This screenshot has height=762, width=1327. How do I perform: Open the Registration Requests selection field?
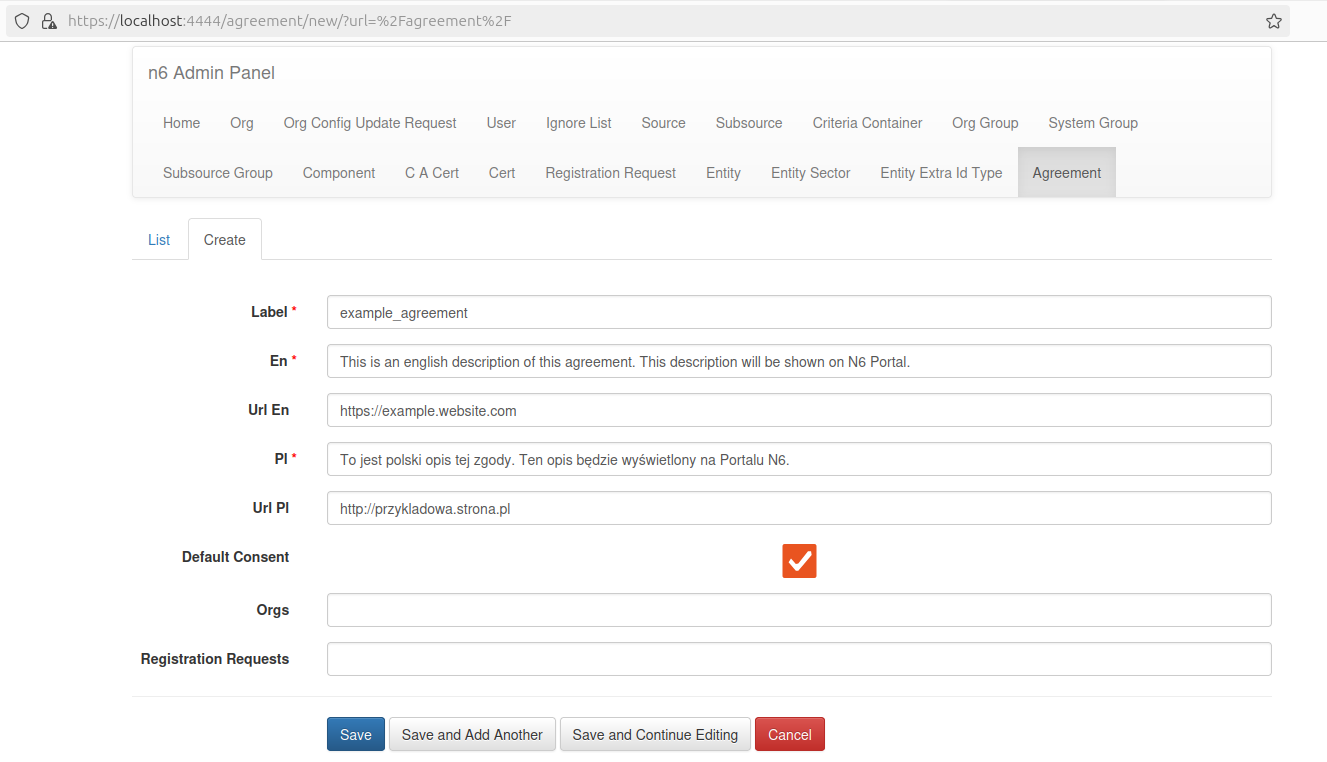(799, 659)
